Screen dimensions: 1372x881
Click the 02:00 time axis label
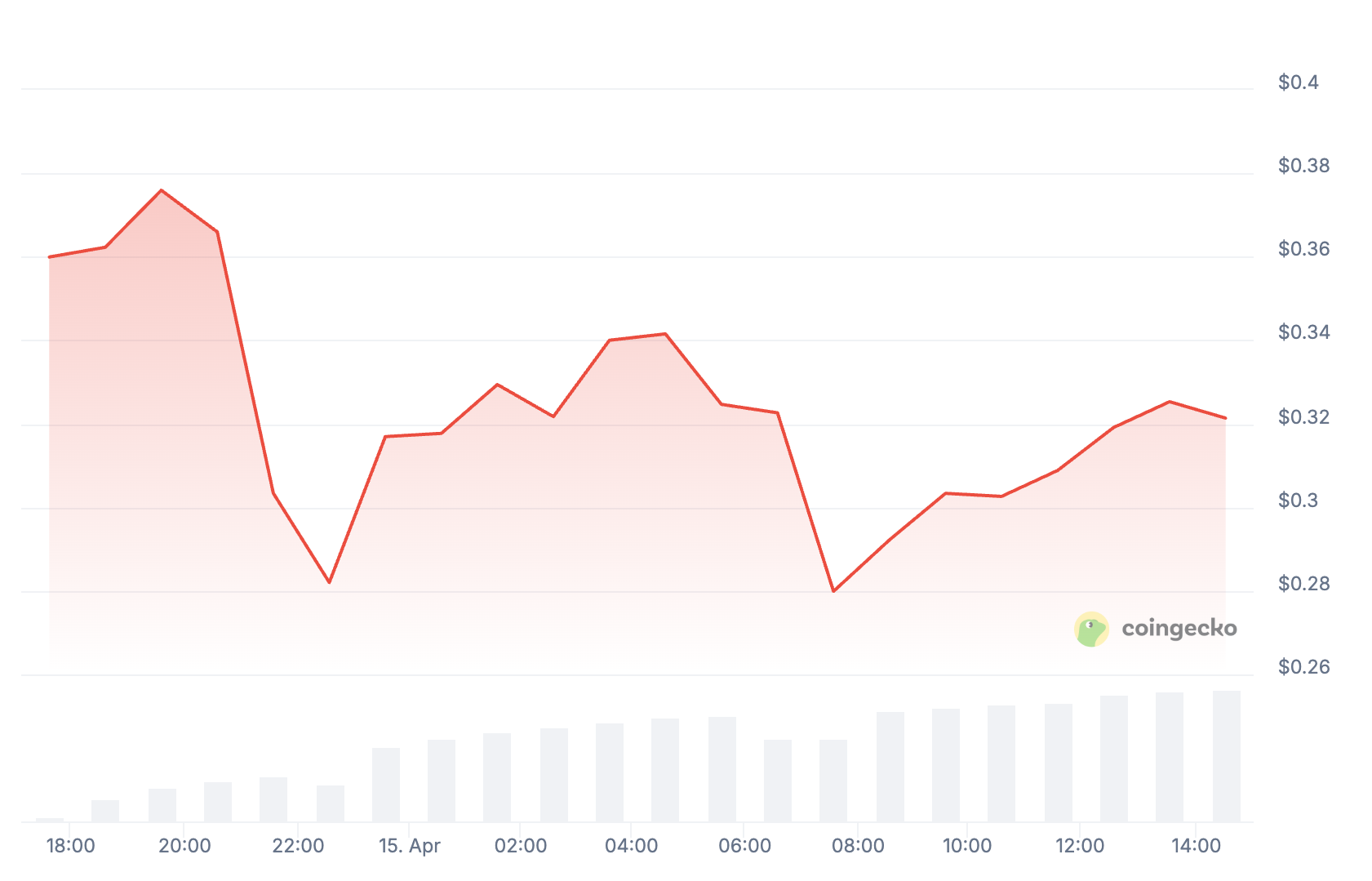tap(521, 846)
